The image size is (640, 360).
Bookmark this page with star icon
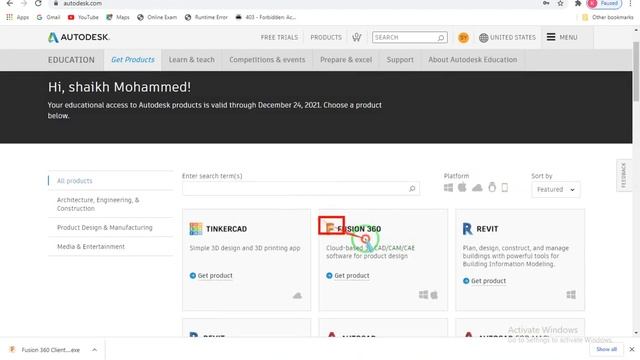[560, 3]
